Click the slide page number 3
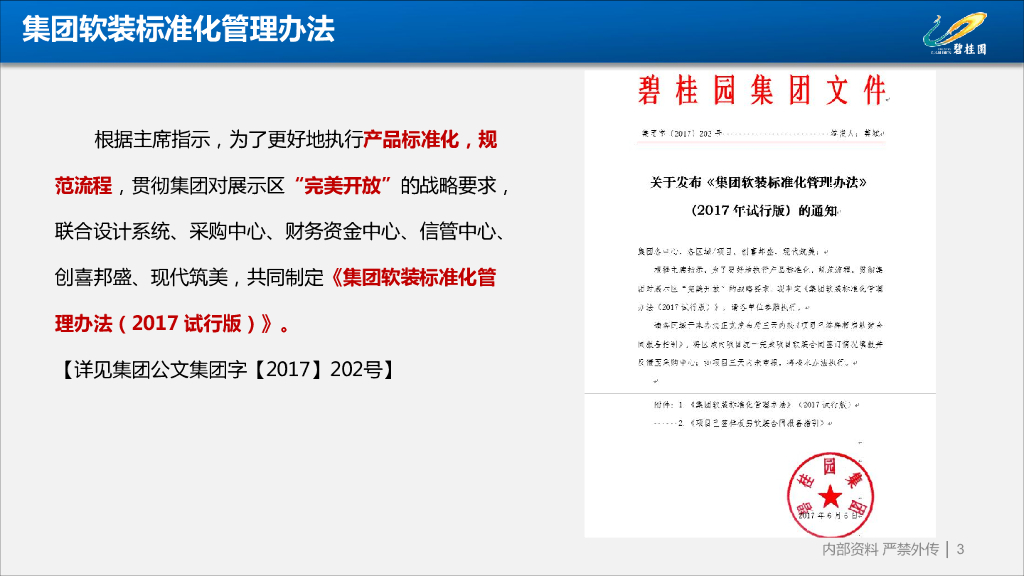The height and width of the screenshot is (576, 1024). click(960, 549)
